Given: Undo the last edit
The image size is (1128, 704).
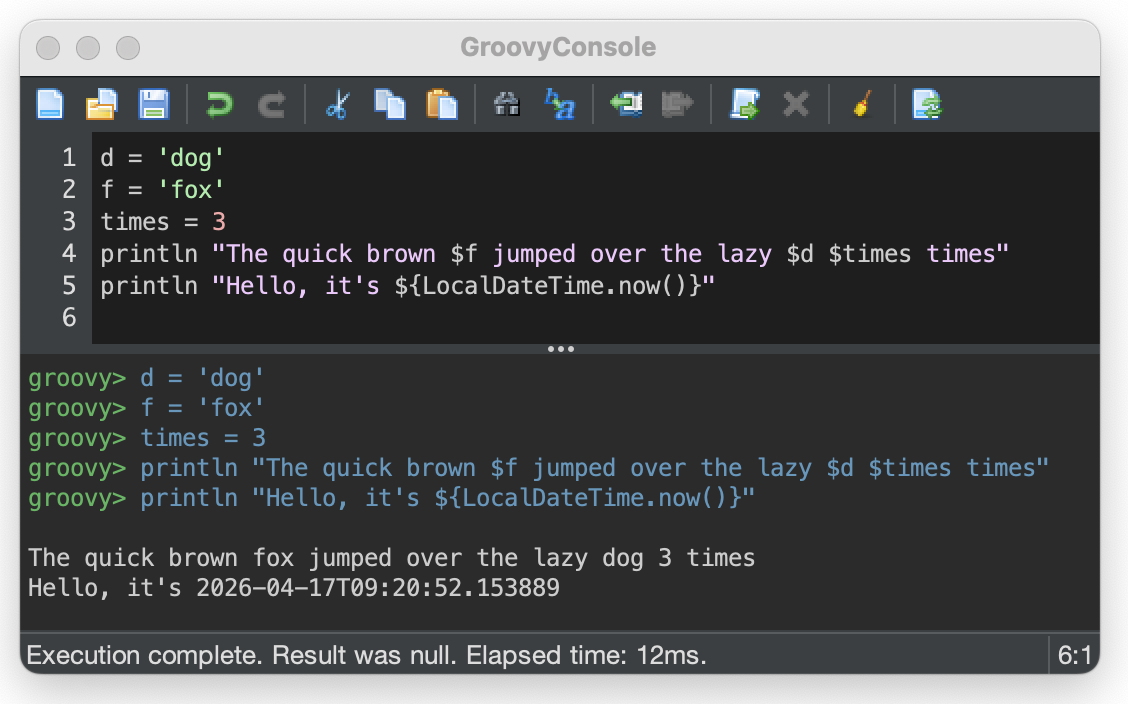Looking at the screenshot, I should point(219,104).
